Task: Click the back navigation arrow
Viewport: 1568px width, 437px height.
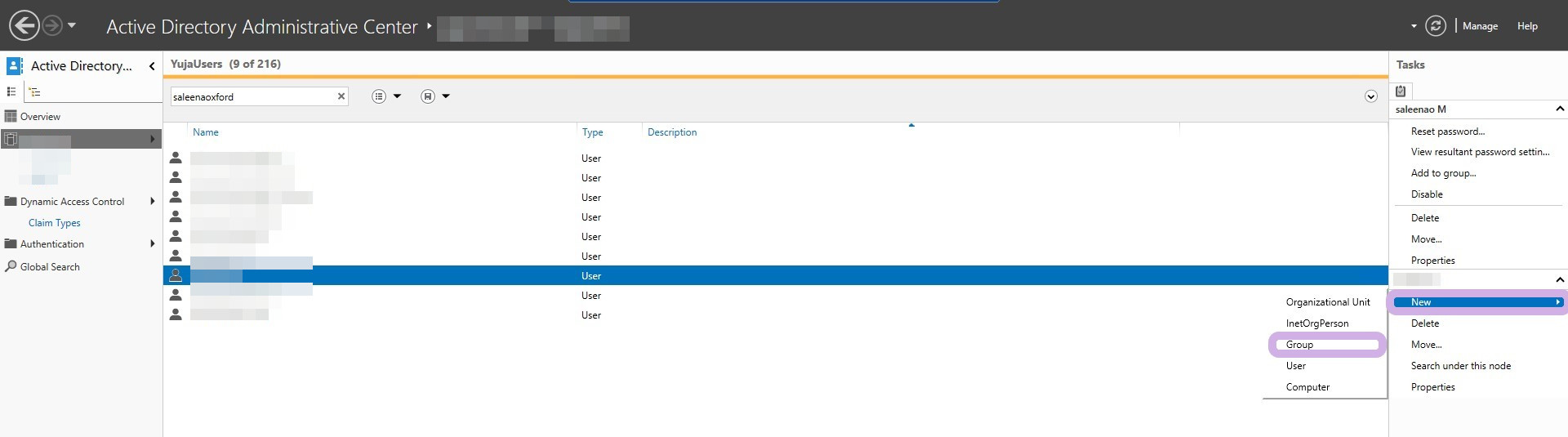Action: [24, 26]
